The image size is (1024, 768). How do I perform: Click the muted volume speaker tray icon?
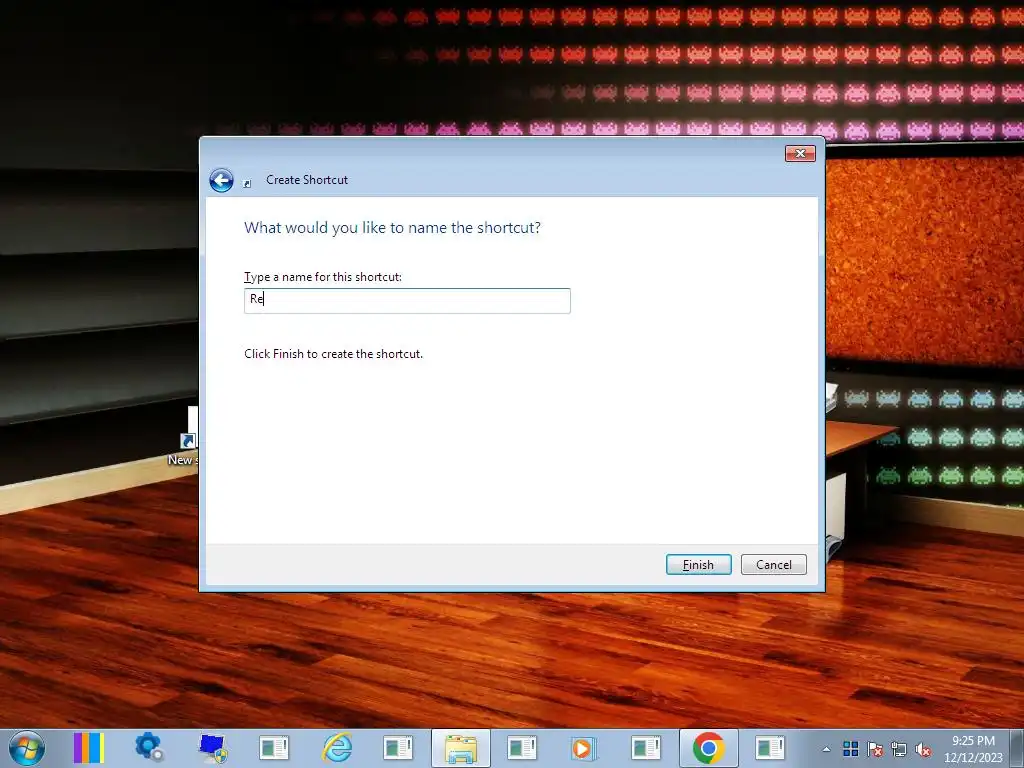[x=923, y=749]
